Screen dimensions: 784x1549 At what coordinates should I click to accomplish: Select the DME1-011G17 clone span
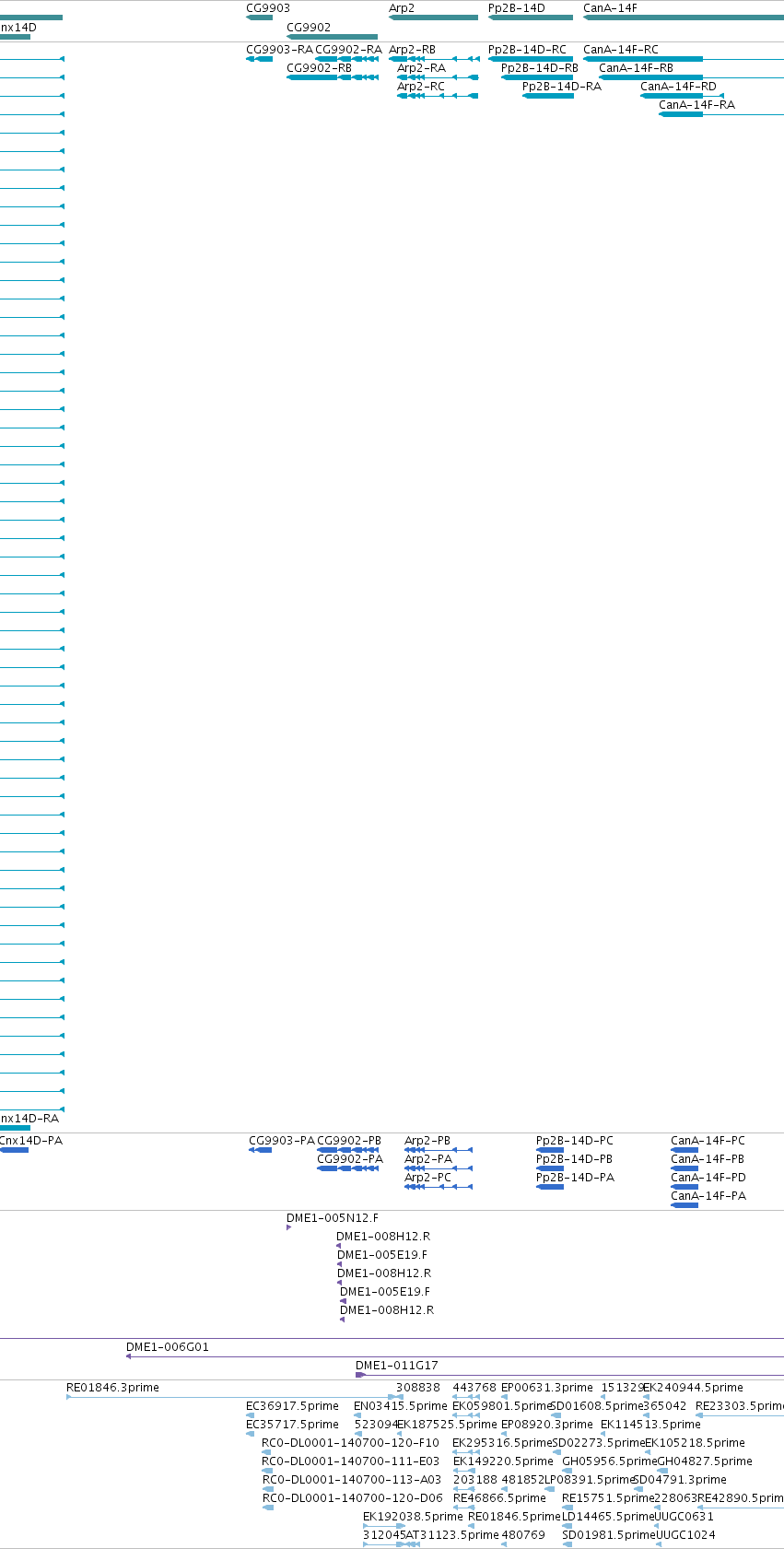point(569,1375)
